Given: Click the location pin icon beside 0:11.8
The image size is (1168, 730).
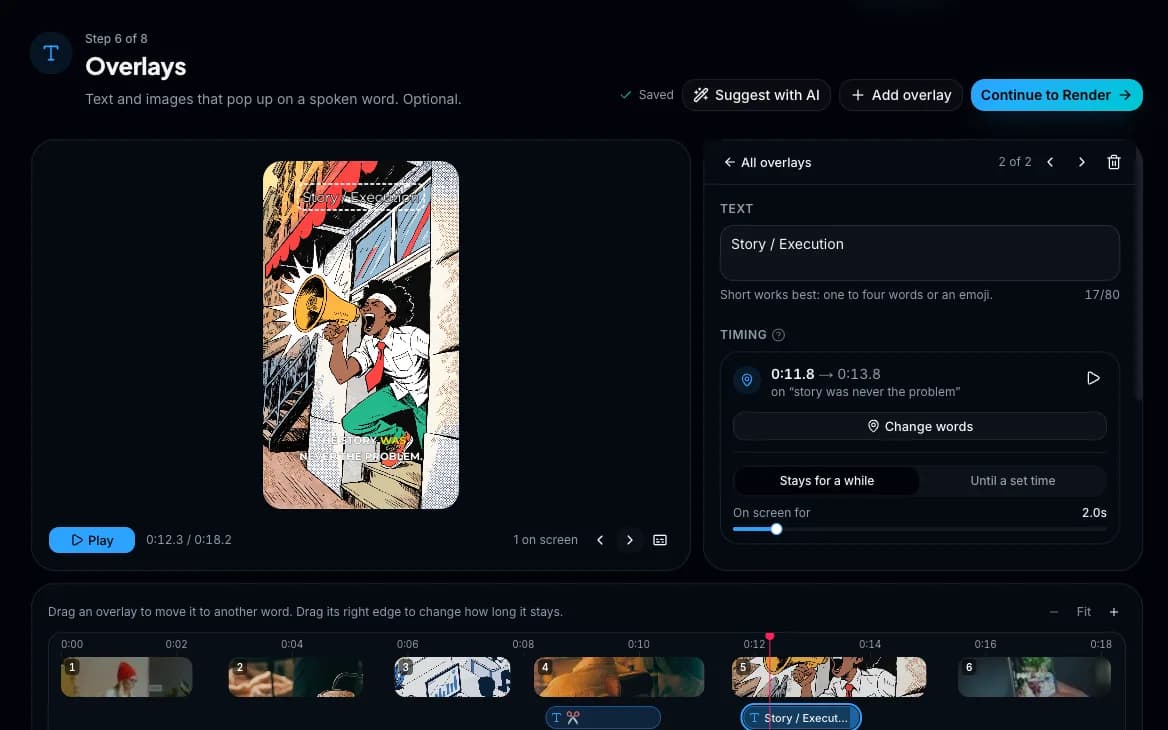Looking at the screenshot, I should pos(746,380).
